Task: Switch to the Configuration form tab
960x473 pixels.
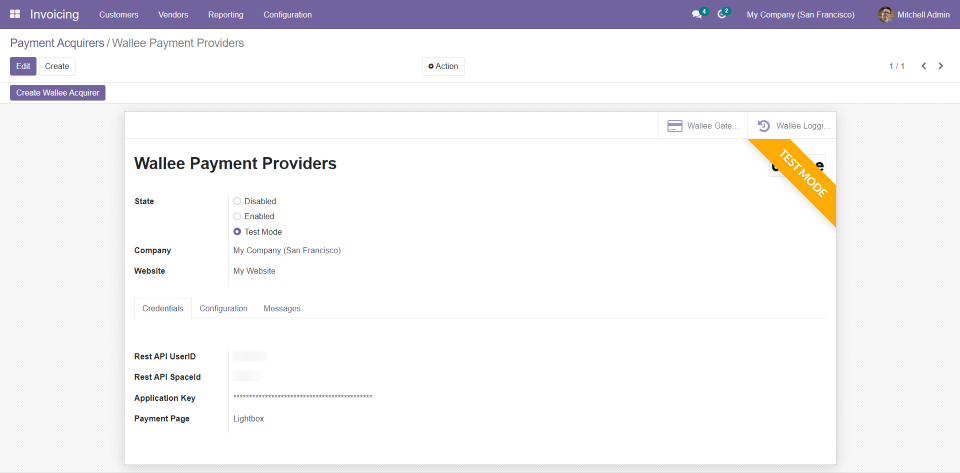Action: (x=223, y=308)
